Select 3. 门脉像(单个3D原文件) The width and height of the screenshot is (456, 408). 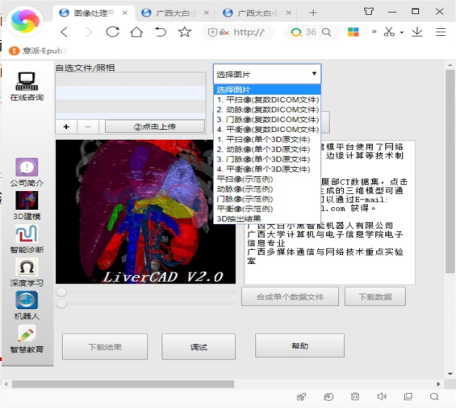(x=267, y=159)
